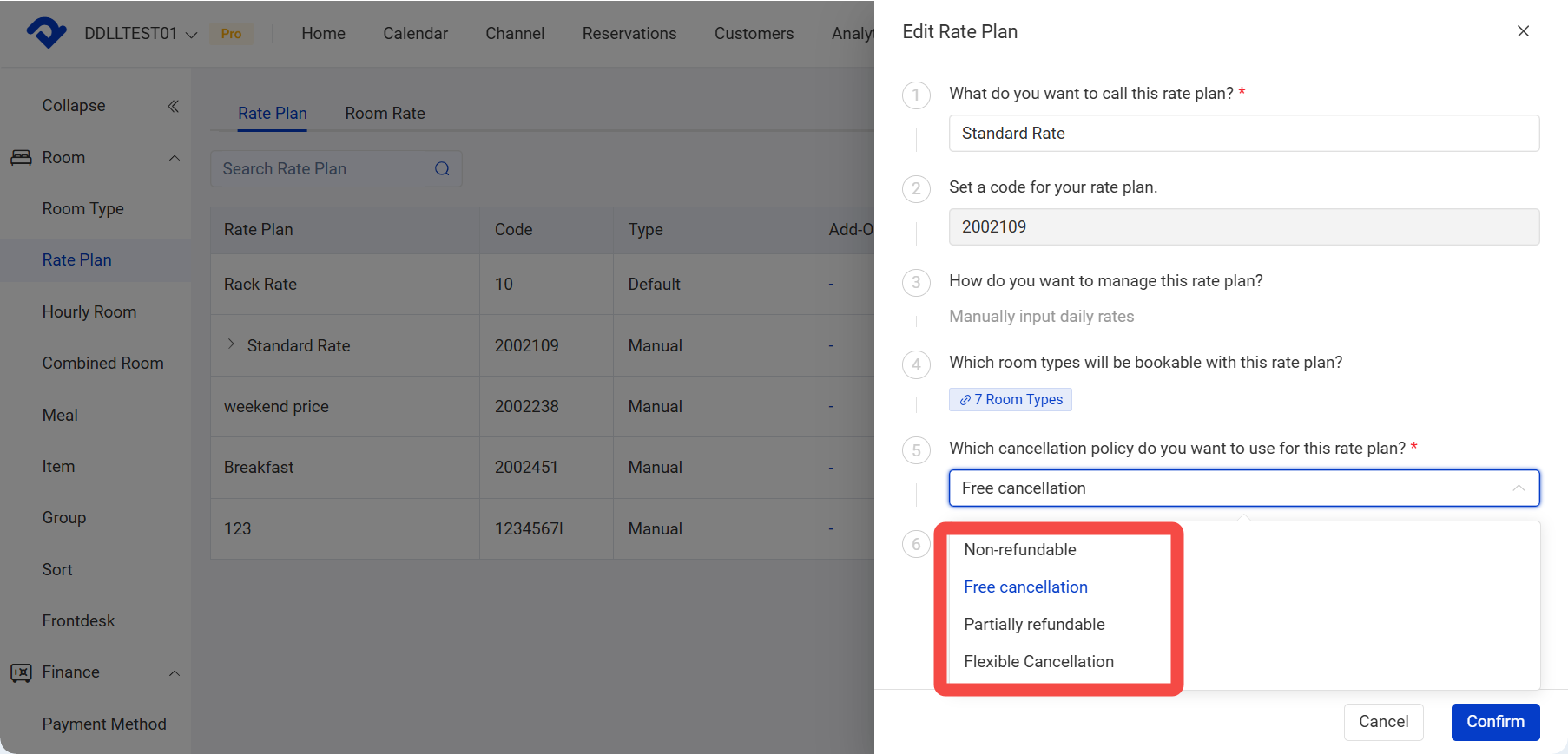This screenshot has height=754, width=1568.
Task: Open Hourly Room in sidebar
Action: pos(89,312)
